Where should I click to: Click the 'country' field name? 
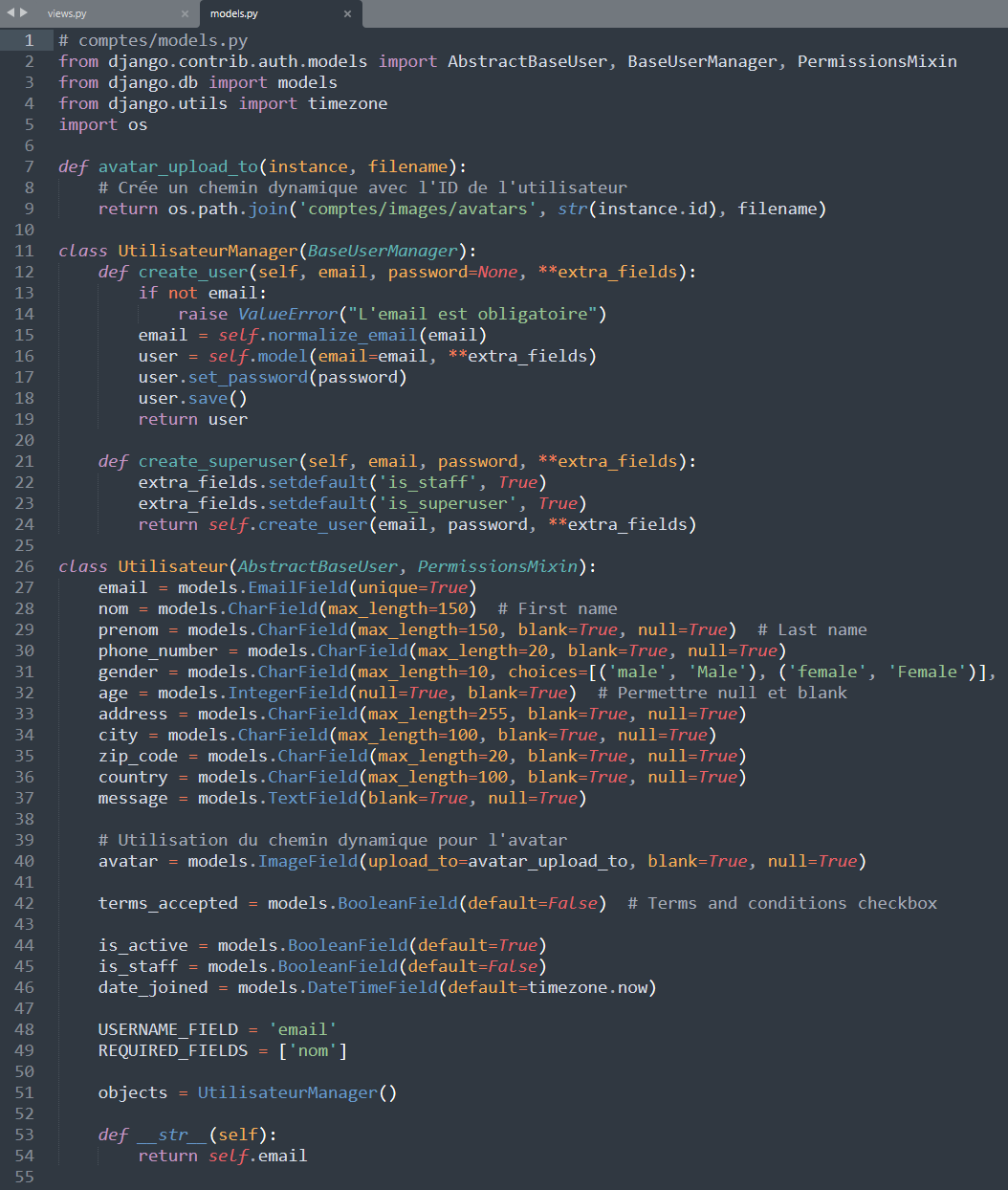[133, 777]
